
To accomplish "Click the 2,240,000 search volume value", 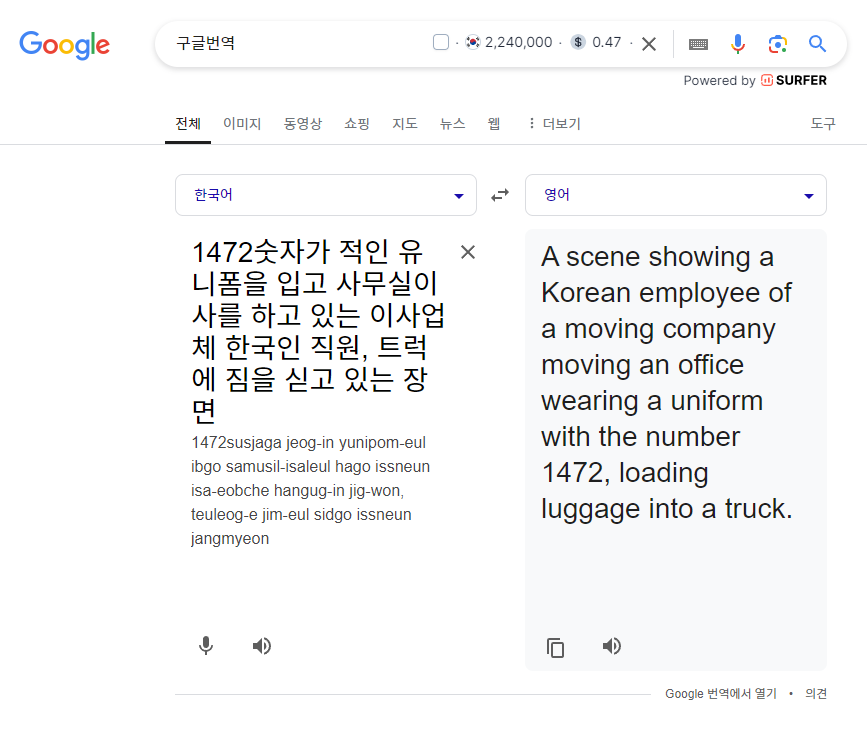I will click(x=519, y=42).
